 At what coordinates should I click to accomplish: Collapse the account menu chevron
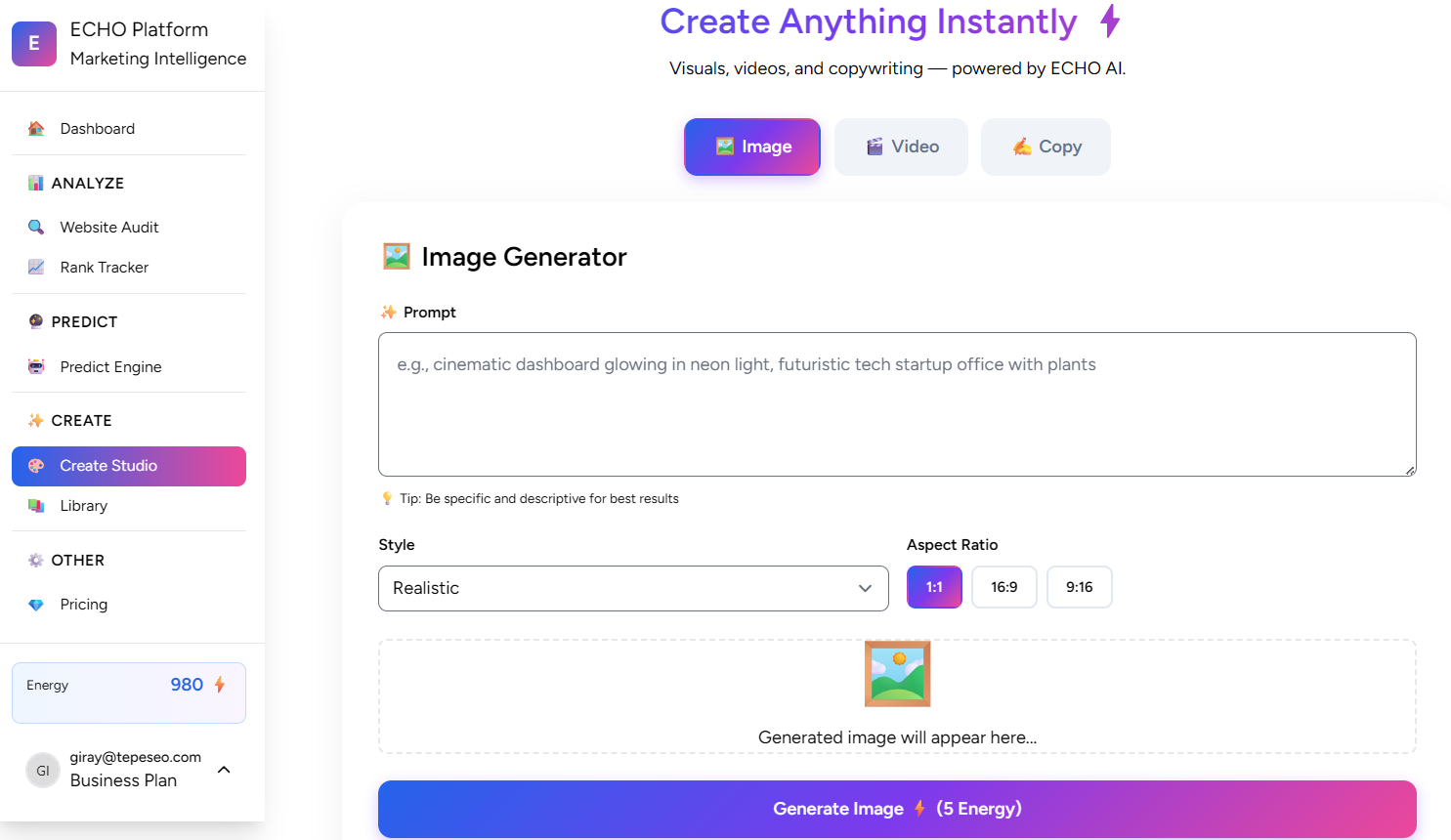coord(224,769)
